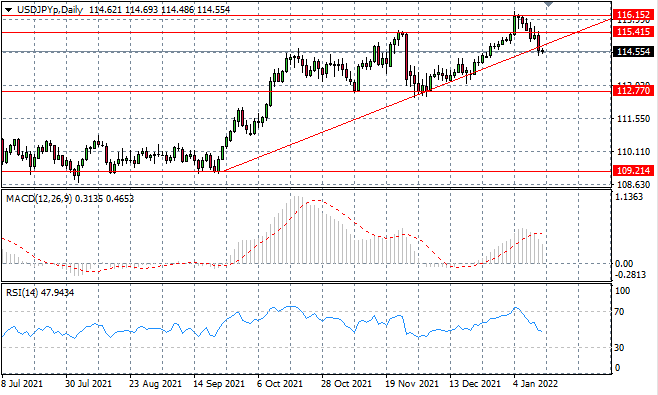Select the current price label 114.554
The width and height of the screenshot is (658, 395).
click(634, 52)
